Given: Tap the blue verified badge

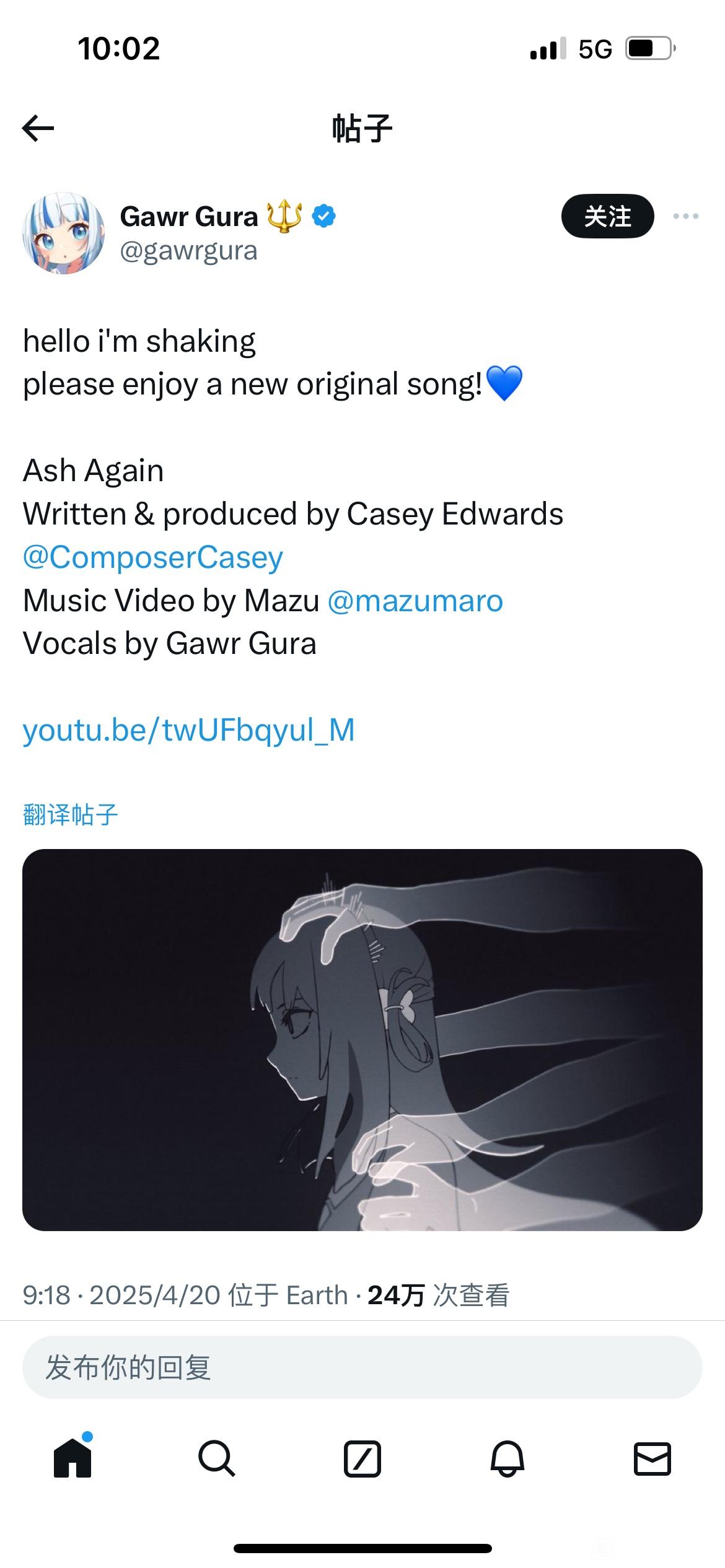Looking at the screenshot, I should [x=323, y=216].
